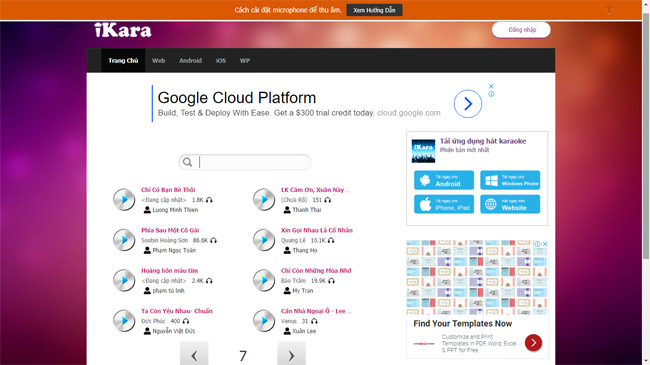This screenshot has height=365, width=650.
Task: Click headphone icon beside 10.1K
Action: coord(331,241)
